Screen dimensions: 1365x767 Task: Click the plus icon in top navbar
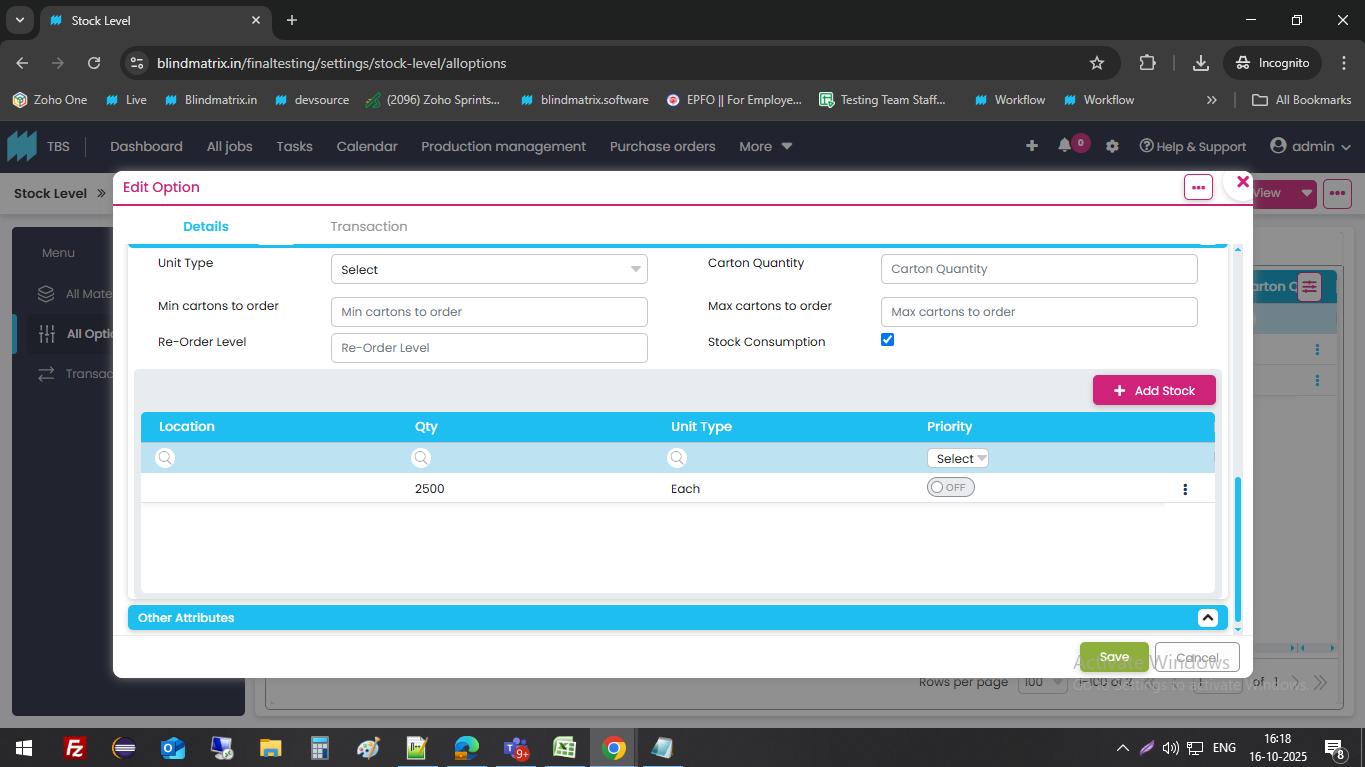click(x=1032, y=146)
